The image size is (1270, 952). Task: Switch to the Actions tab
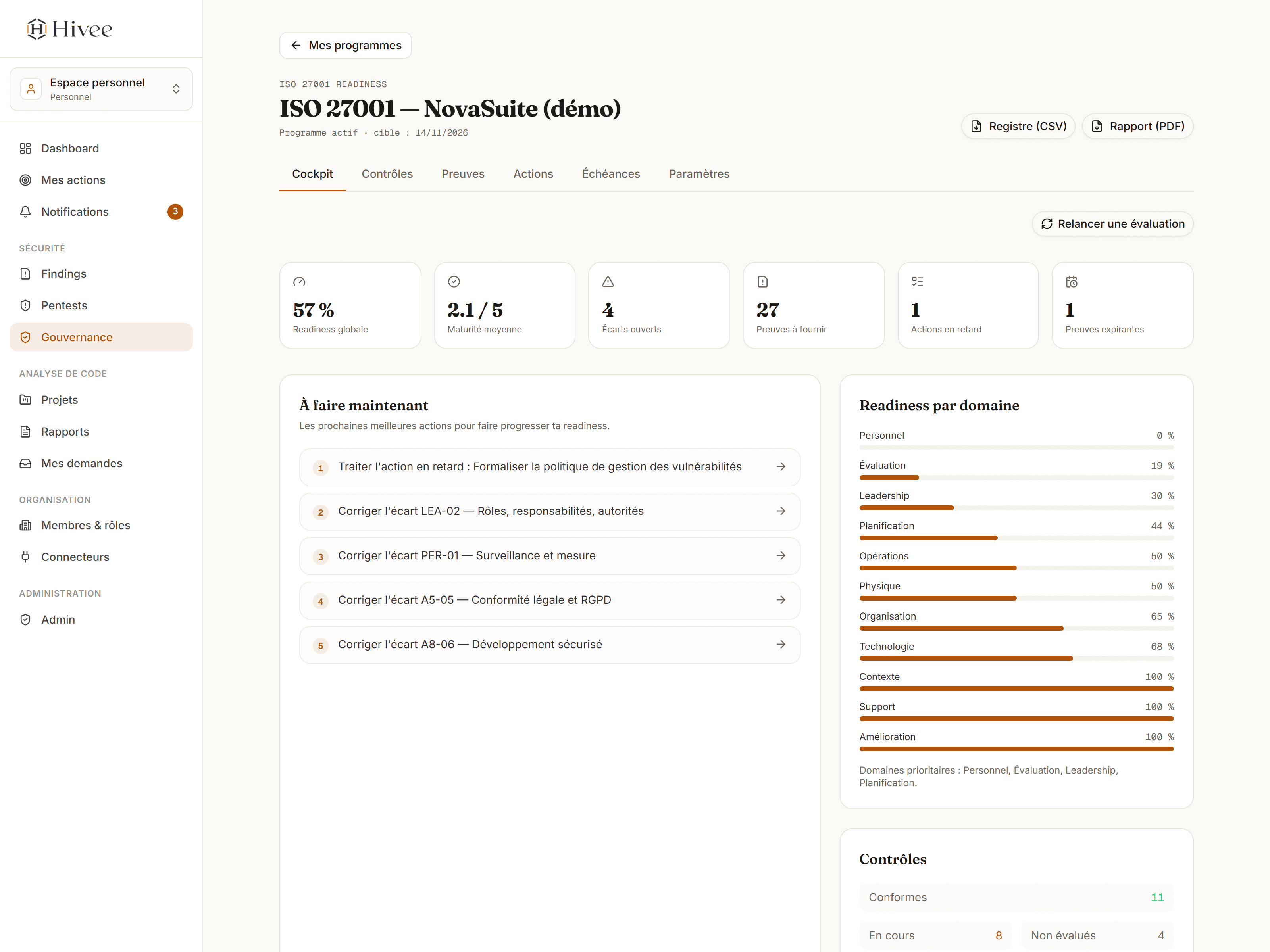tap(533, 174)
